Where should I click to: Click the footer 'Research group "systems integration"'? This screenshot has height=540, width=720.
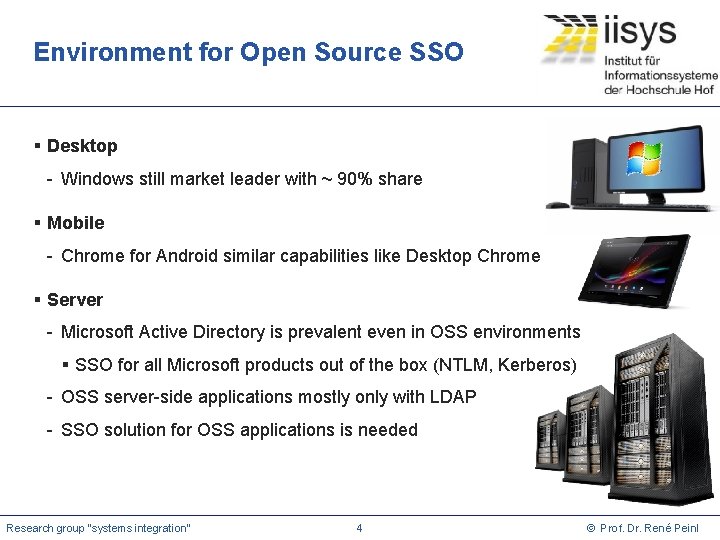click(98, 528)
